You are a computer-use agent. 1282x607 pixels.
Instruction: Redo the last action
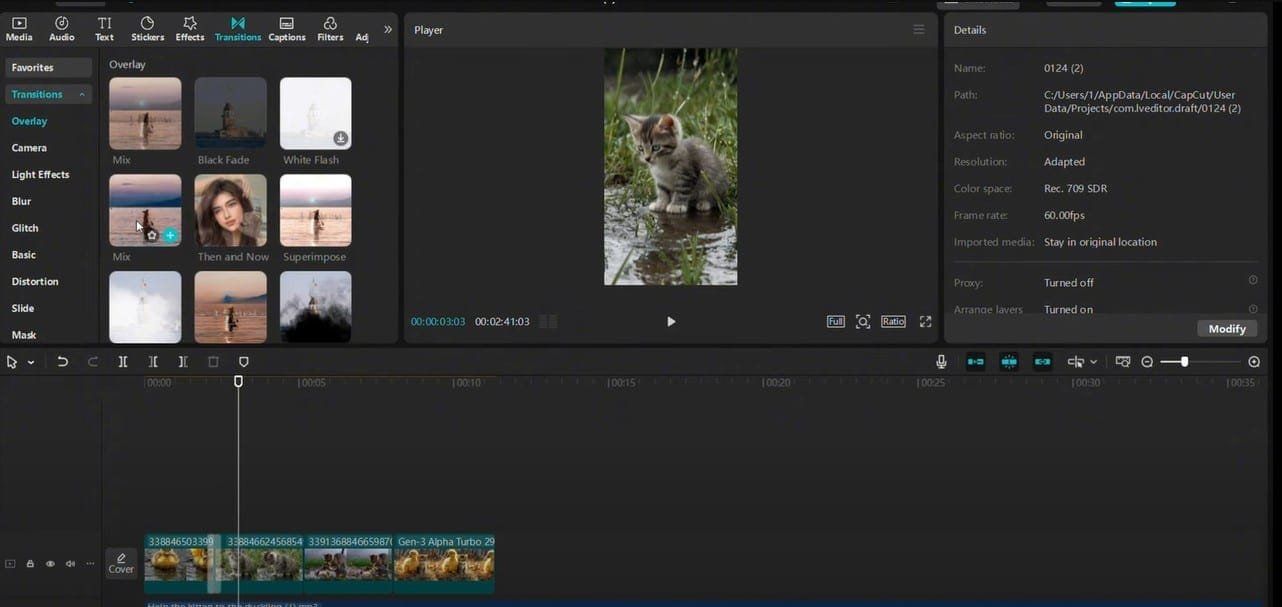point(93,362)
